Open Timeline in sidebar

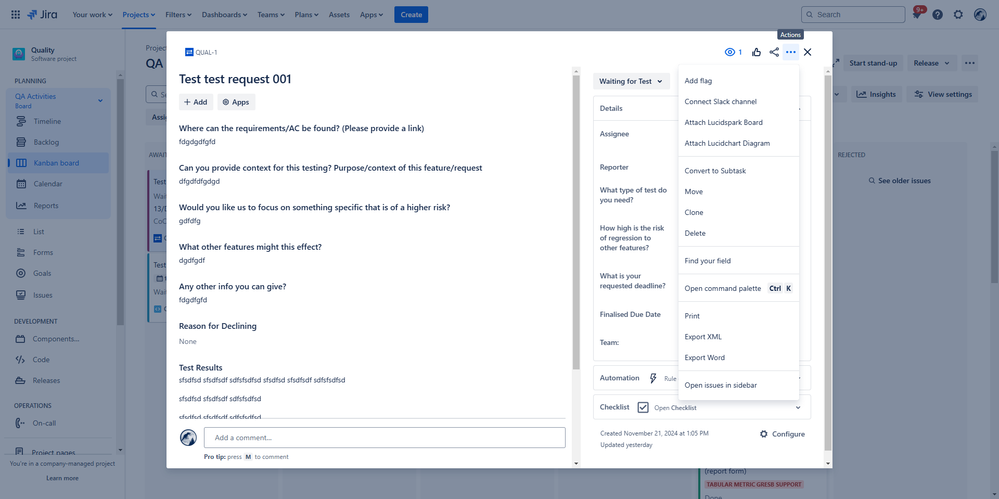[x=59, y=121]
